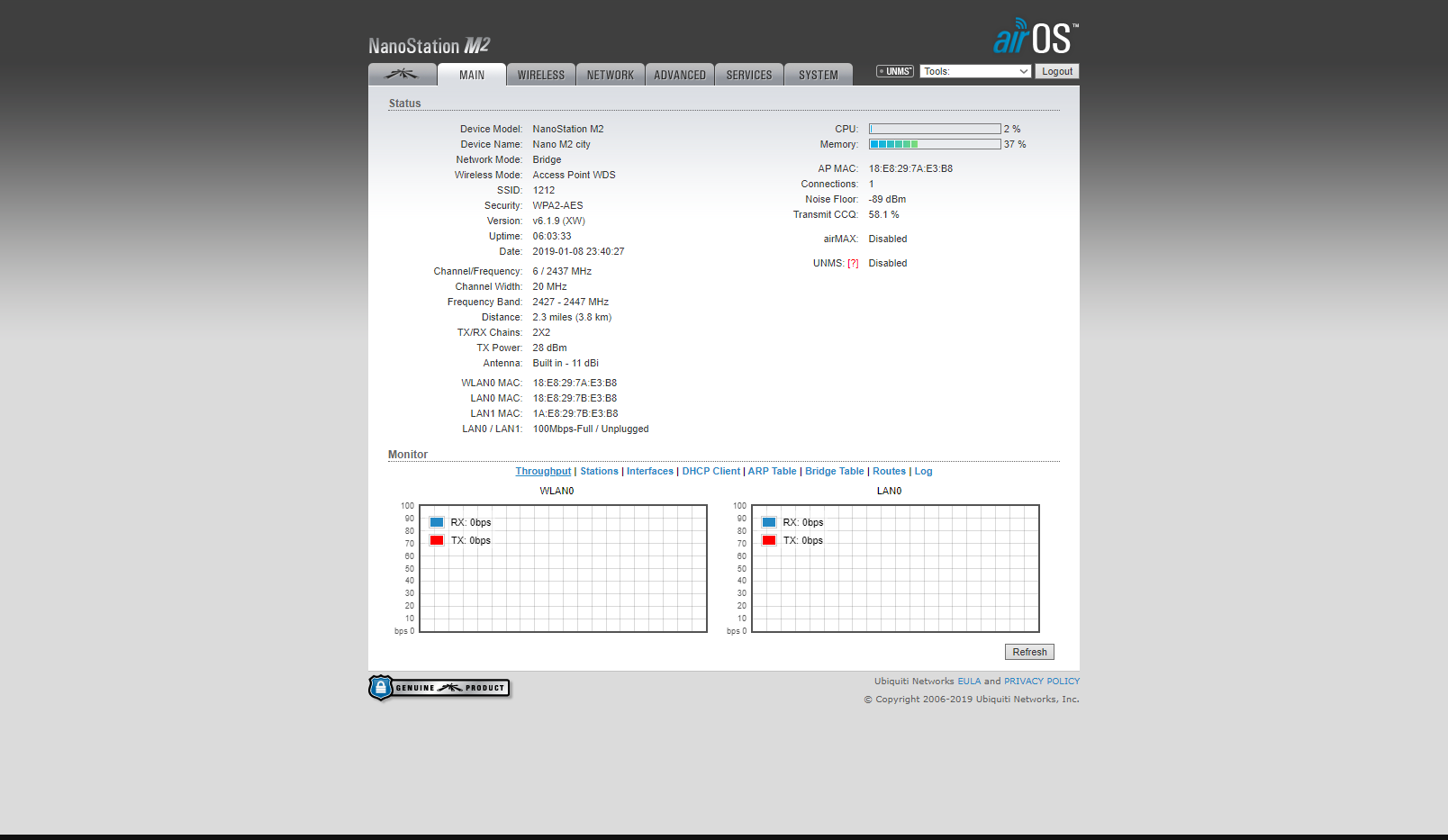Open the Routes link
Viewport: 1448px width, 840px height.
point(890,472)
